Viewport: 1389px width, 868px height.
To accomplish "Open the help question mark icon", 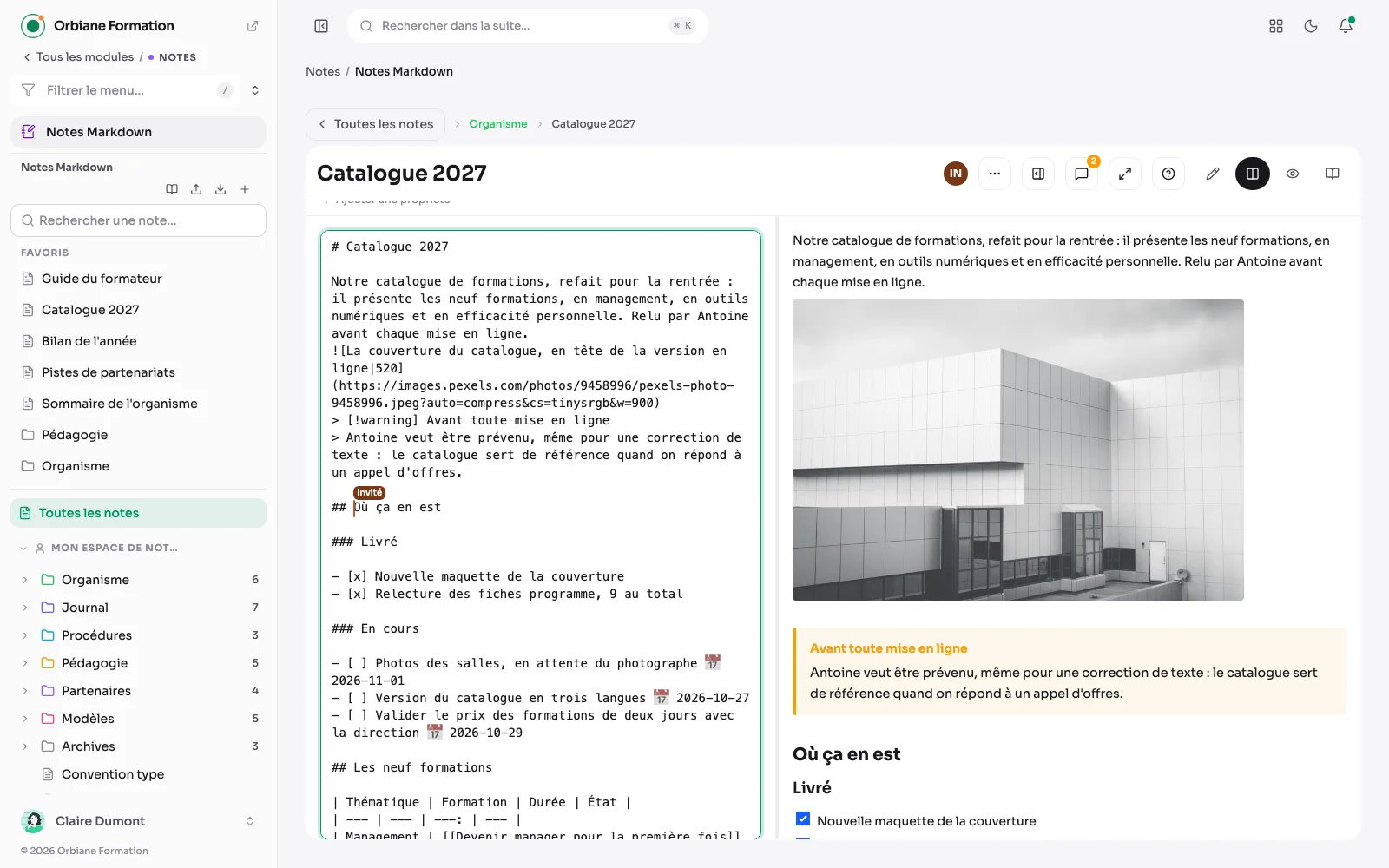I will (x=1168, y=174).
